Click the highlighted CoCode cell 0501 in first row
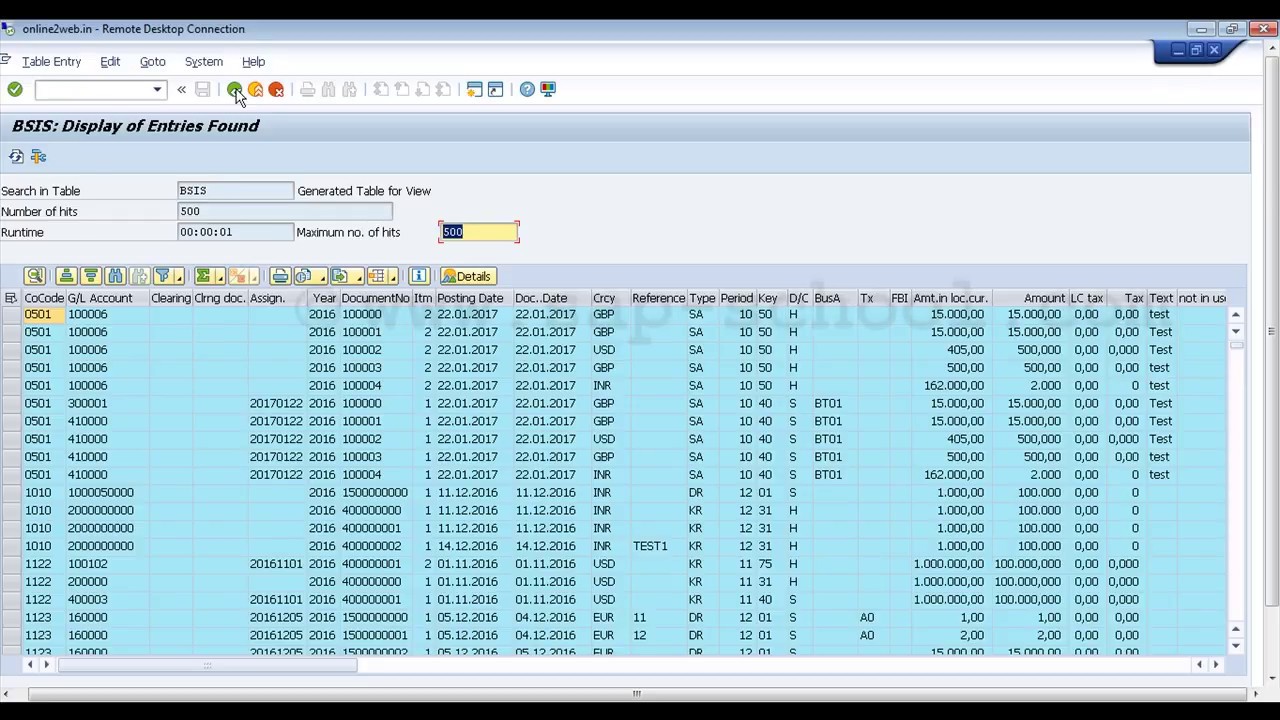 tap(43, 315)
